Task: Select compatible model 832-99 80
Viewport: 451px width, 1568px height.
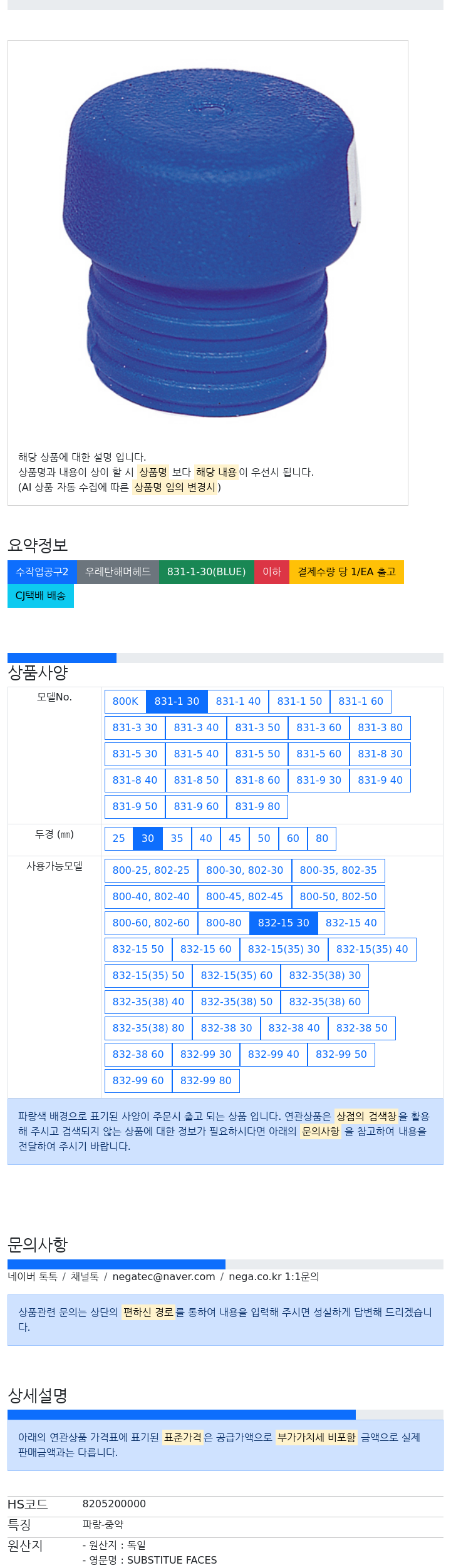Action: point(206,1081)
